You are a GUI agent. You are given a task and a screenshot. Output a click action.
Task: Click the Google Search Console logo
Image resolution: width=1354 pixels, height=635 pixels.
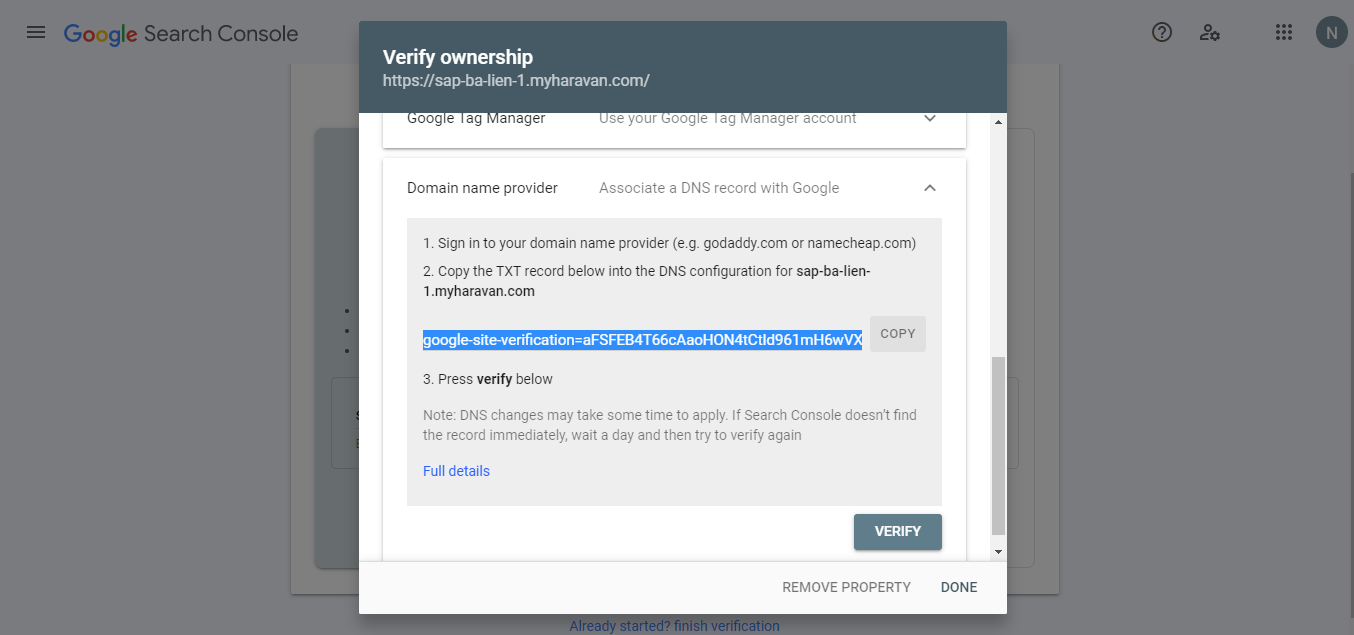tap(181, 34)
